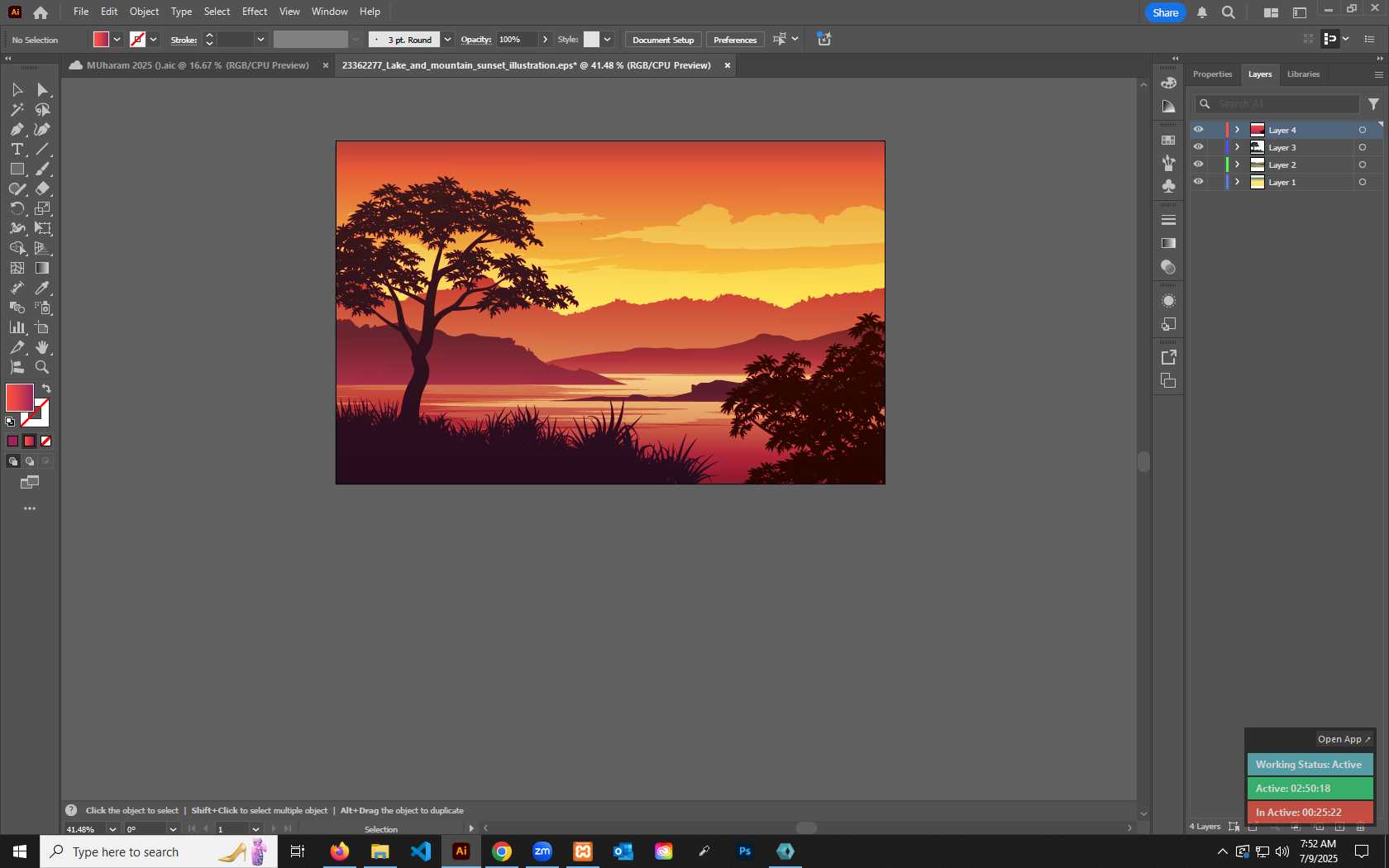The image size is (1389, 868).
Task: Click the Preferences button
Action: pos(735,40)
